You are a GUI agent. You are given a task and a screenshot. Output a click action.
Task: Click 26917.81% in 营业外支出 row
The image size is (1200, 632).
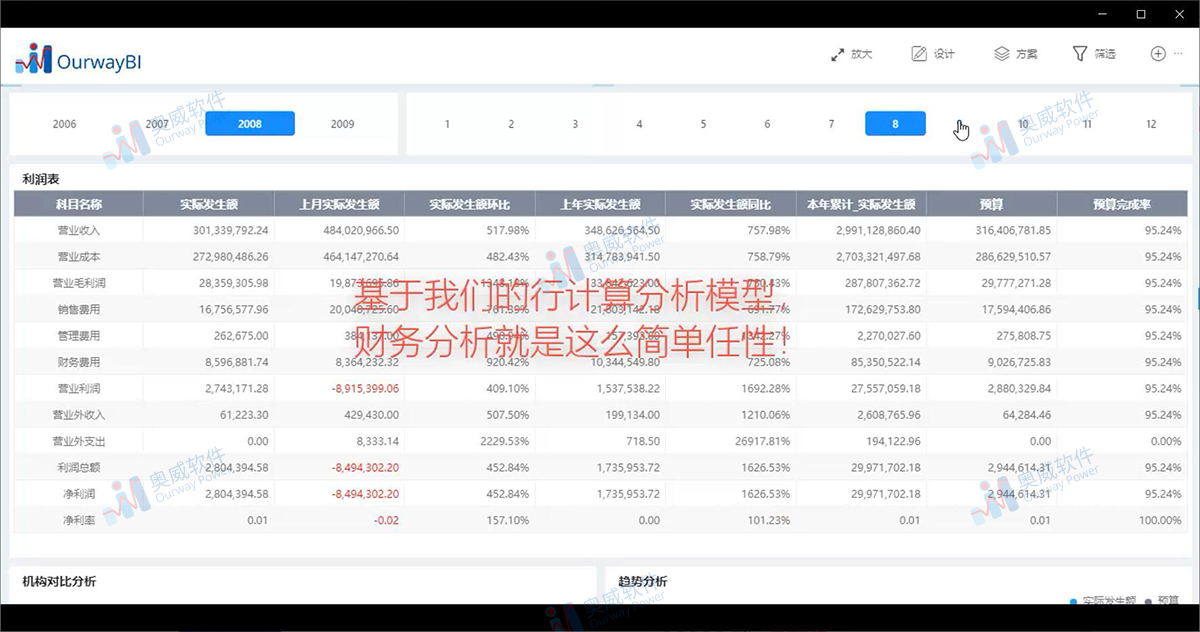coord(762,441)
